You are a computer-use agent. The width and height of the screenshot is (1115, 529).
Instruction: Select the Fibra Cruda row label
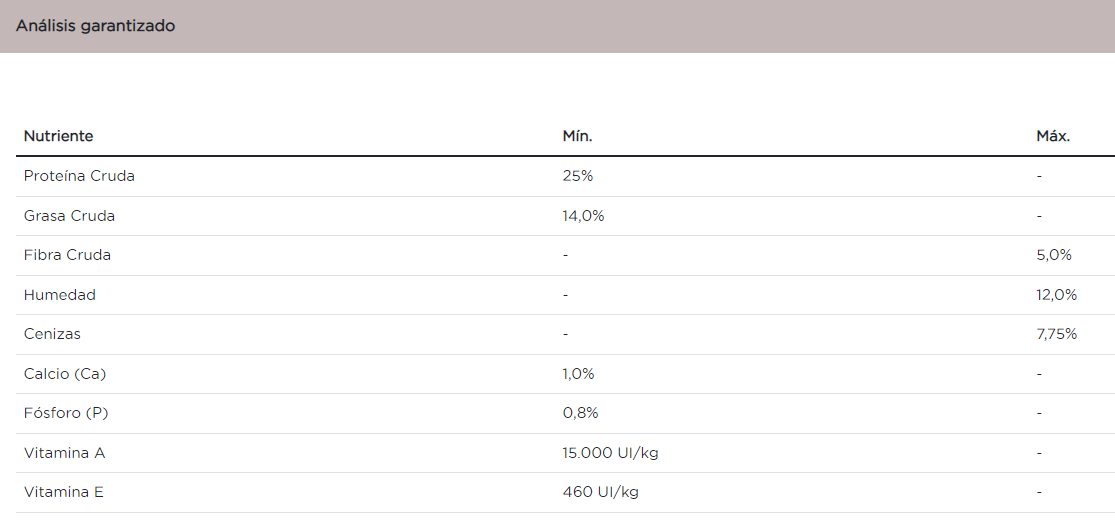pyautogui.click(x=67, y=255)
